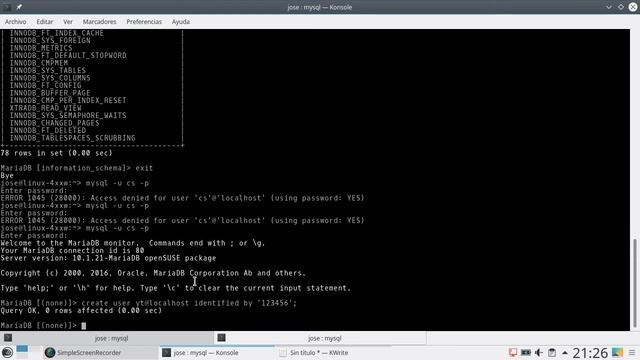Click the 'Bye' output line
This screenshot has width=640, height=360.
[7, 176]
